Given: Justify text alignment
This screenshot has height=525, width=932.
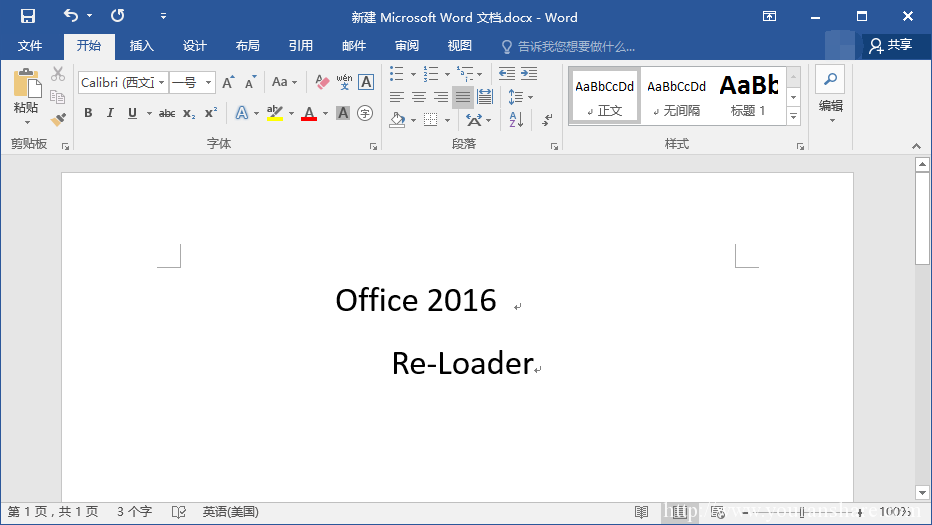Looking at the screenshot, I should coord(462,97).
